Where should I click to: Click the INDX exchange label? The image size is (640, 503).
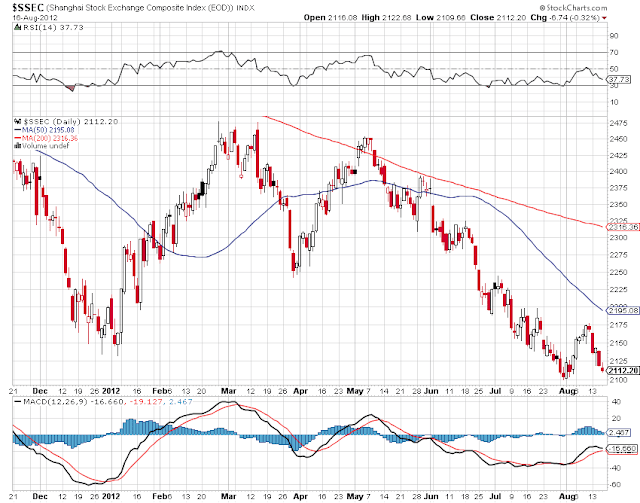click(x=246, y=8)
